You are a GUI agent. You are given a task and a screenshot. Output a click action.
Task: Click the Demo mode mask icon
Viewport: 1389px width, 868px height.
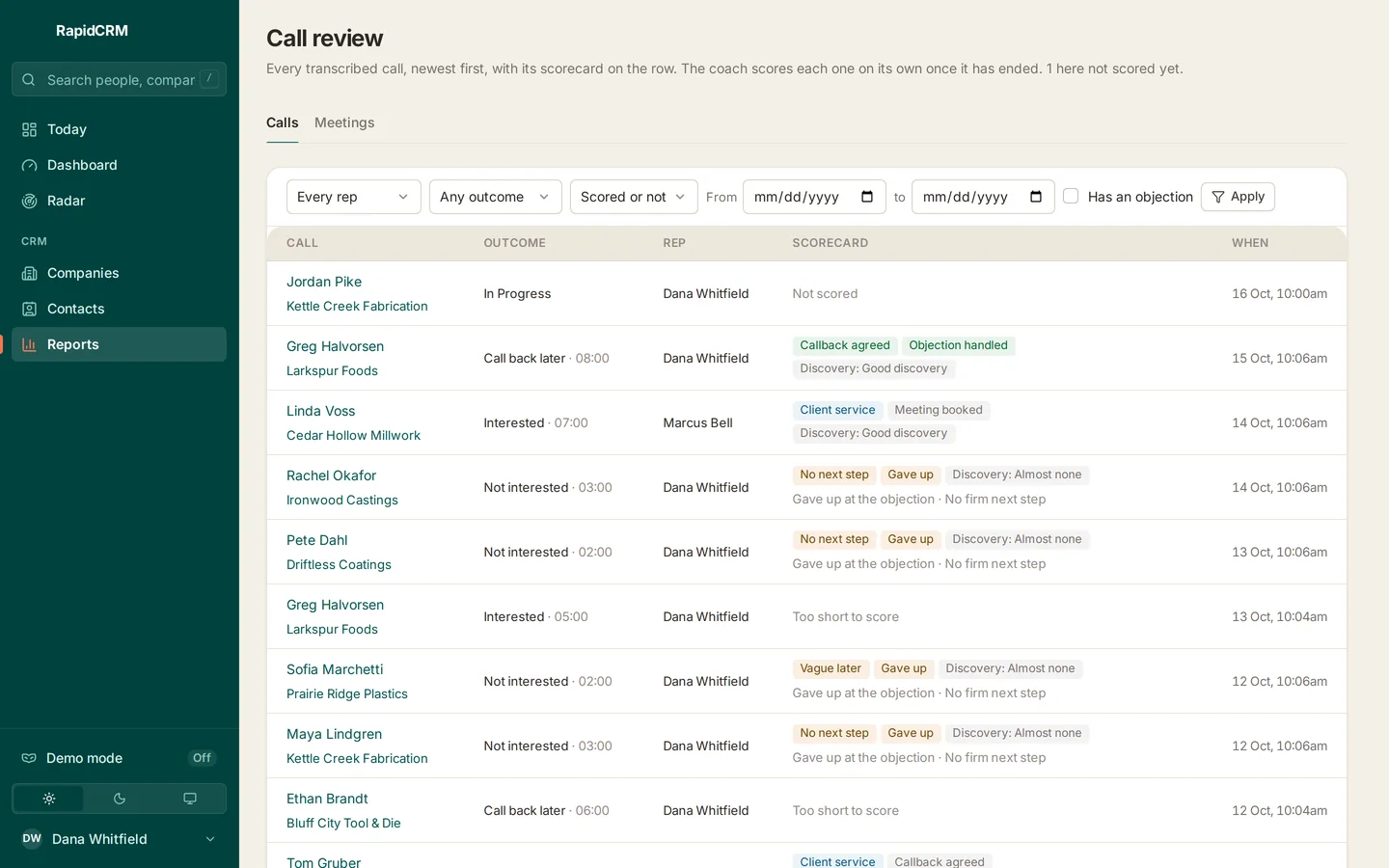click(29, 758)
